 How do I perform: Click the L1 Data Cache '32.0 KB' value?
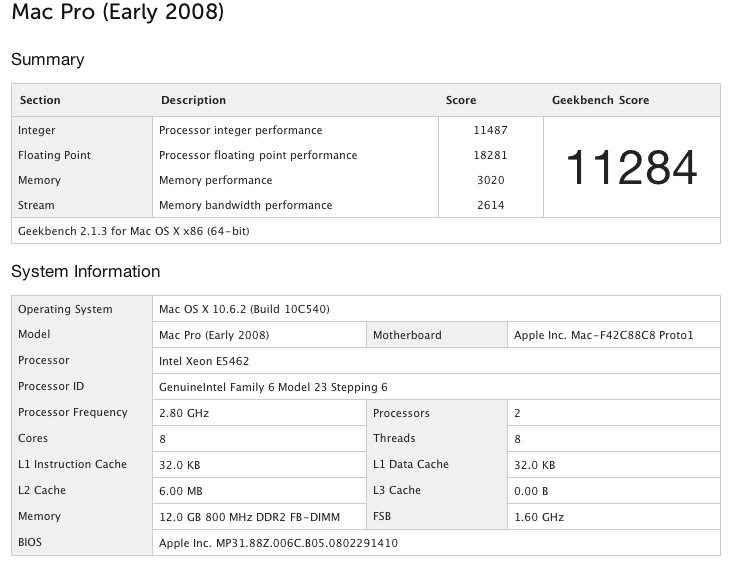click(534, 466)
